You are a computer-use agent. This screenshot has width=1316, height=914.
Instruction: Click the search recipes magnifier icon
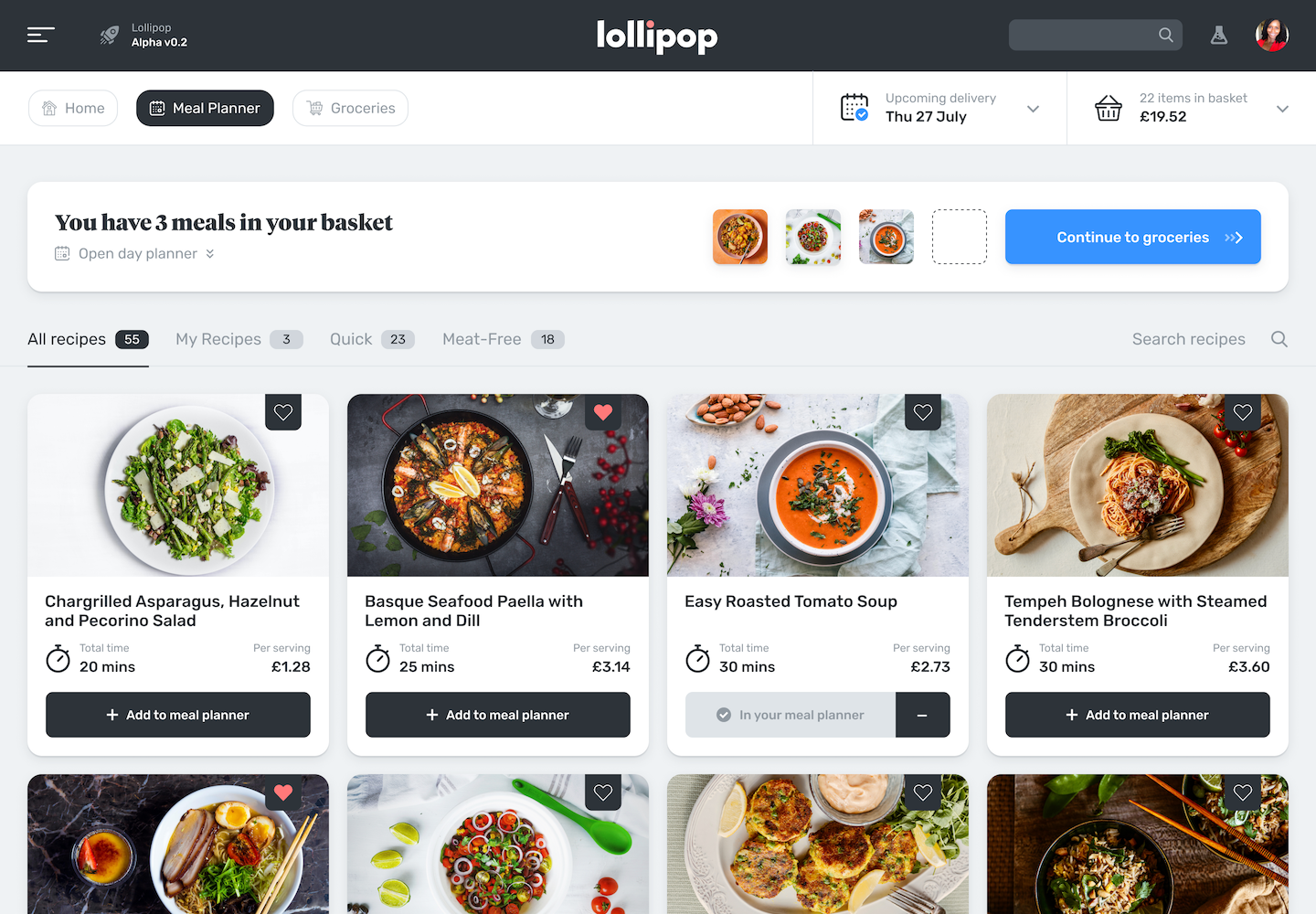coord(1279,339)
